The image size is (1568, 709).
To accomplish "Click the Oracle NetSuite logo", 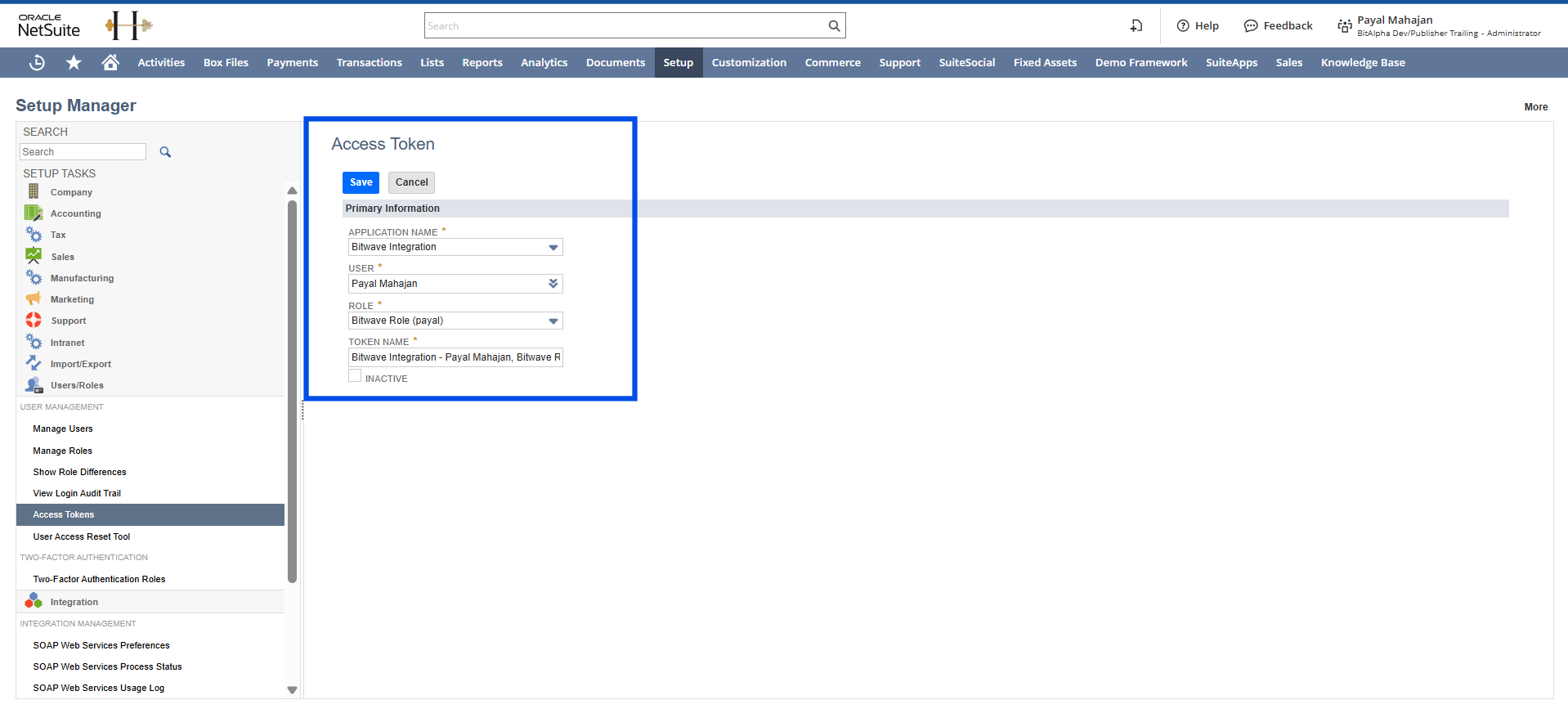I will (x=49, y=25).
